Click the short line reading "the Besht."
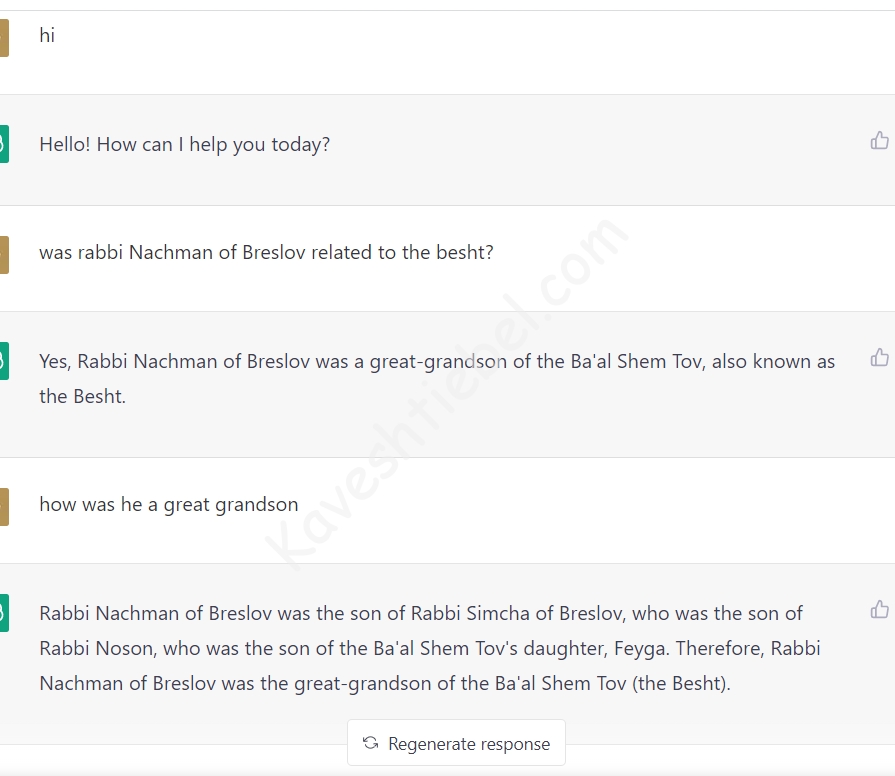895x776 pixels. tap(82, 397)
